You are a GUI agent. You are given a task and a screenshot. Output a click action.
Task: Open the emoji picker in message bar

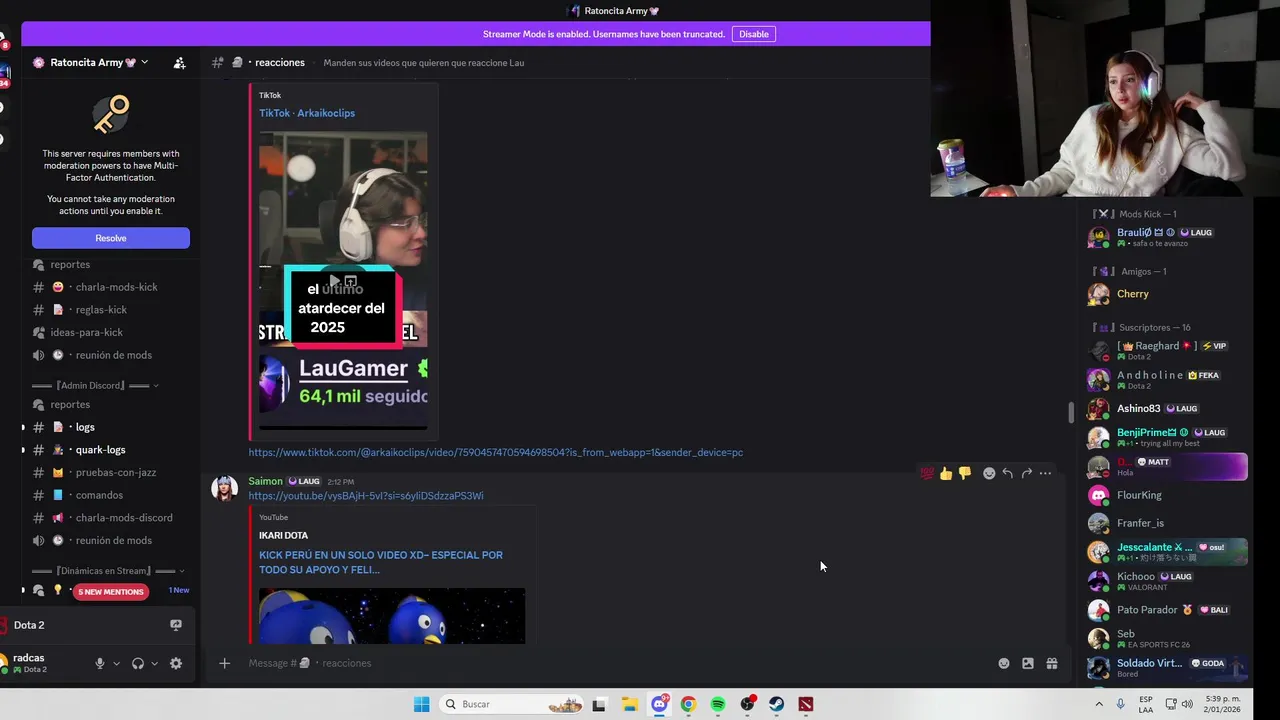[1004, 663]
